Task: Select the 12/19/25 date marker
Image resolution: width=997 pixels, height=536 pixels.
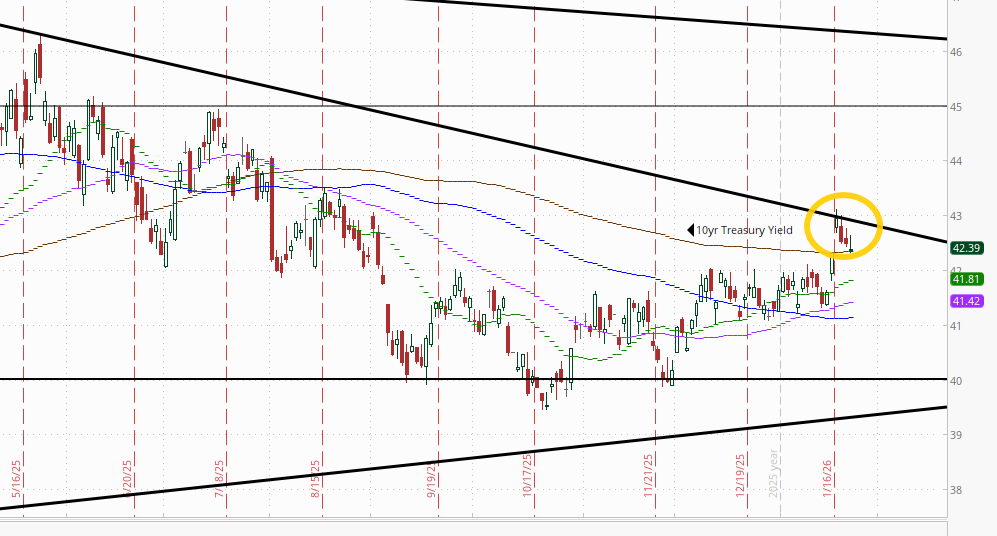Action: tap(741, 475)
